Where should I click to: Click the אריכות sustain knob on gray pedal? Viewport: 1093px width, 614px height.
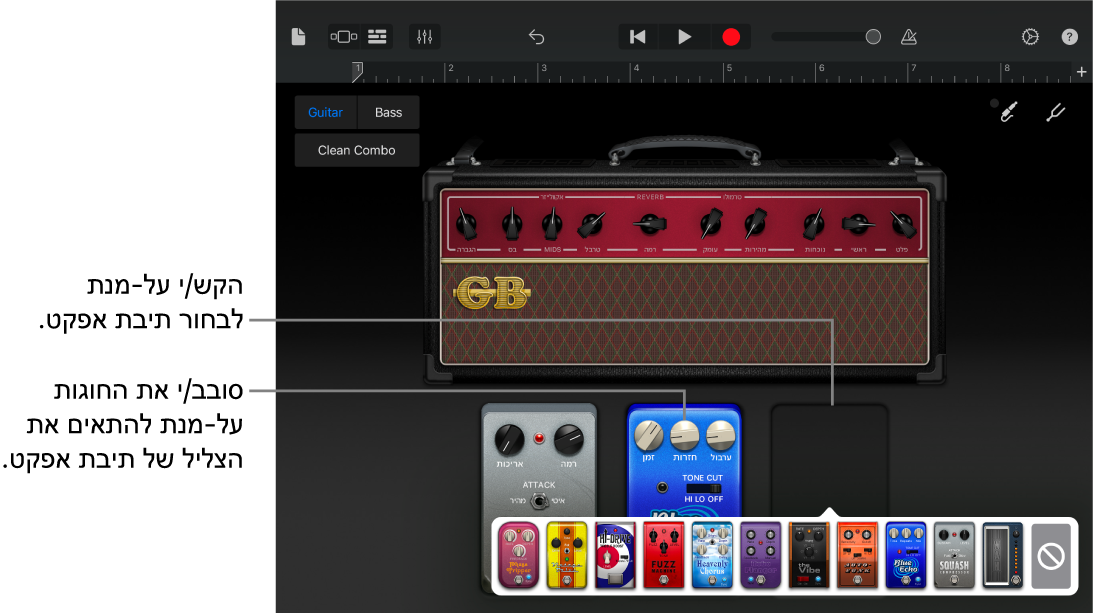pos(510,440)
